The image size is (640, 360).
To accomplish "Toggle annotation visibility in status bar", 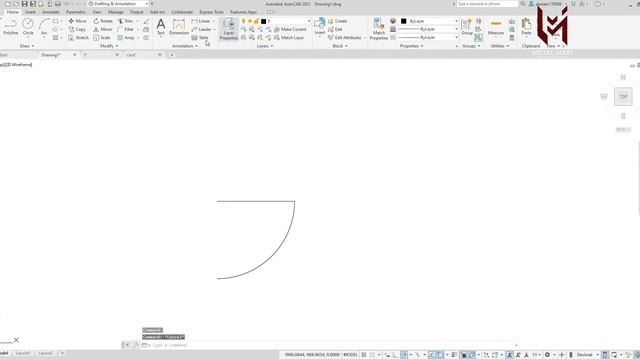I will point(509,355).
